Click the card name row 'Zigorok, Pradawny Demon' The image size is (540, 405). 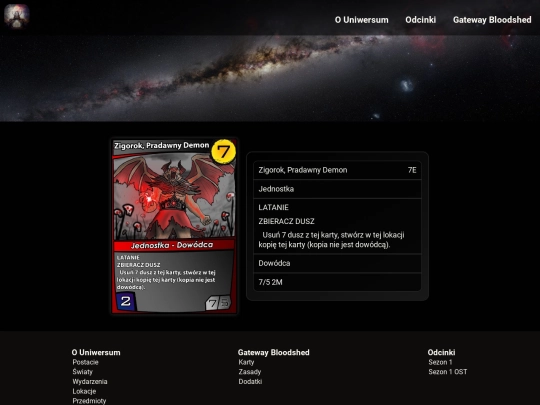(337, 170)
